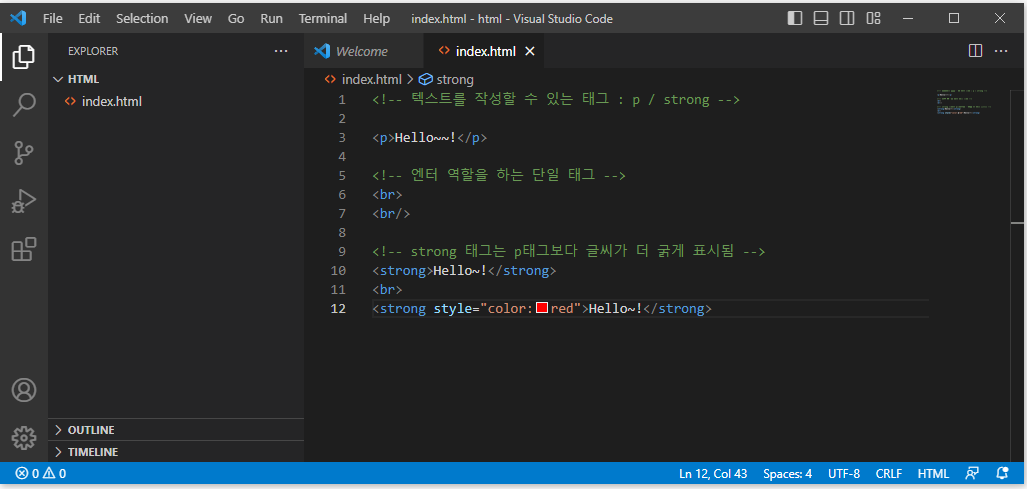Open the Terminal menu

pyautogui.click(x=322, y=18)
